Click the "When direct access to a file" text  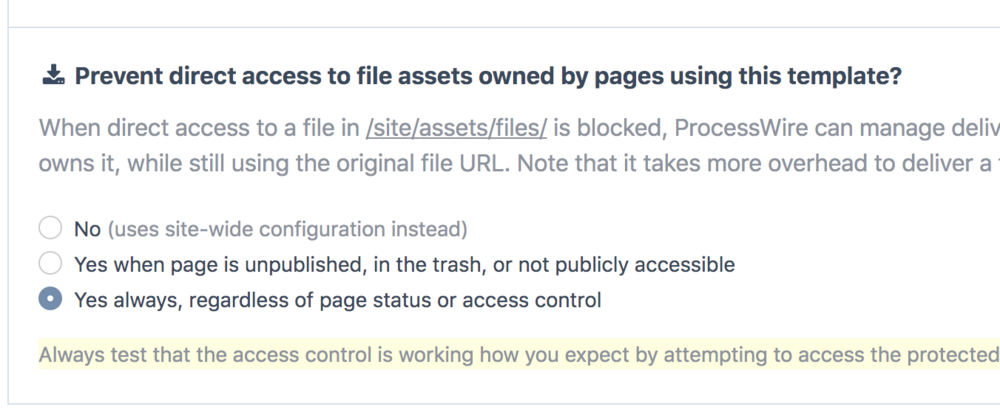pos(200,128)
